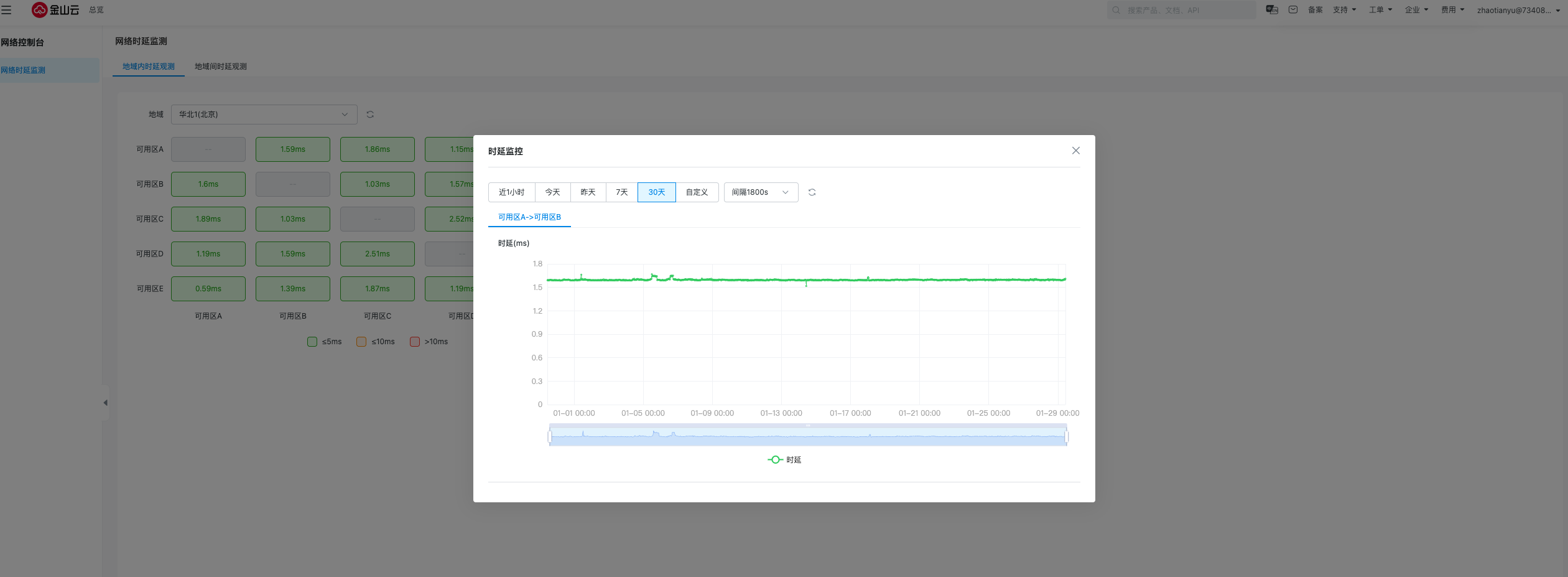Collapse the sidebar with the arrow handle
The width and height of the screenshot is (1568, 577).
[105, 403]
